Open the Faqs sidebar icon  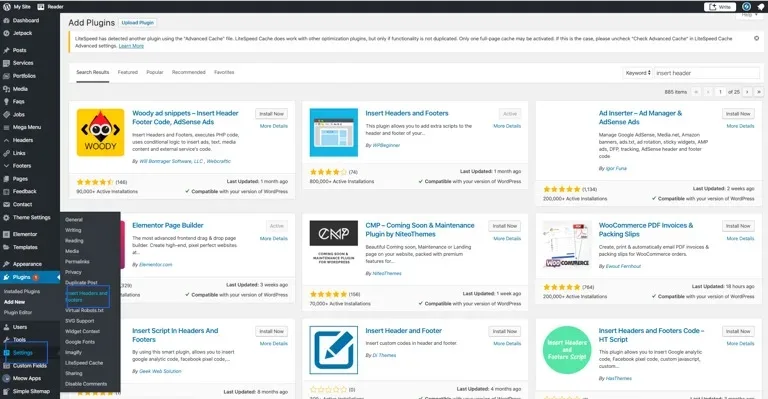[6, 102]
